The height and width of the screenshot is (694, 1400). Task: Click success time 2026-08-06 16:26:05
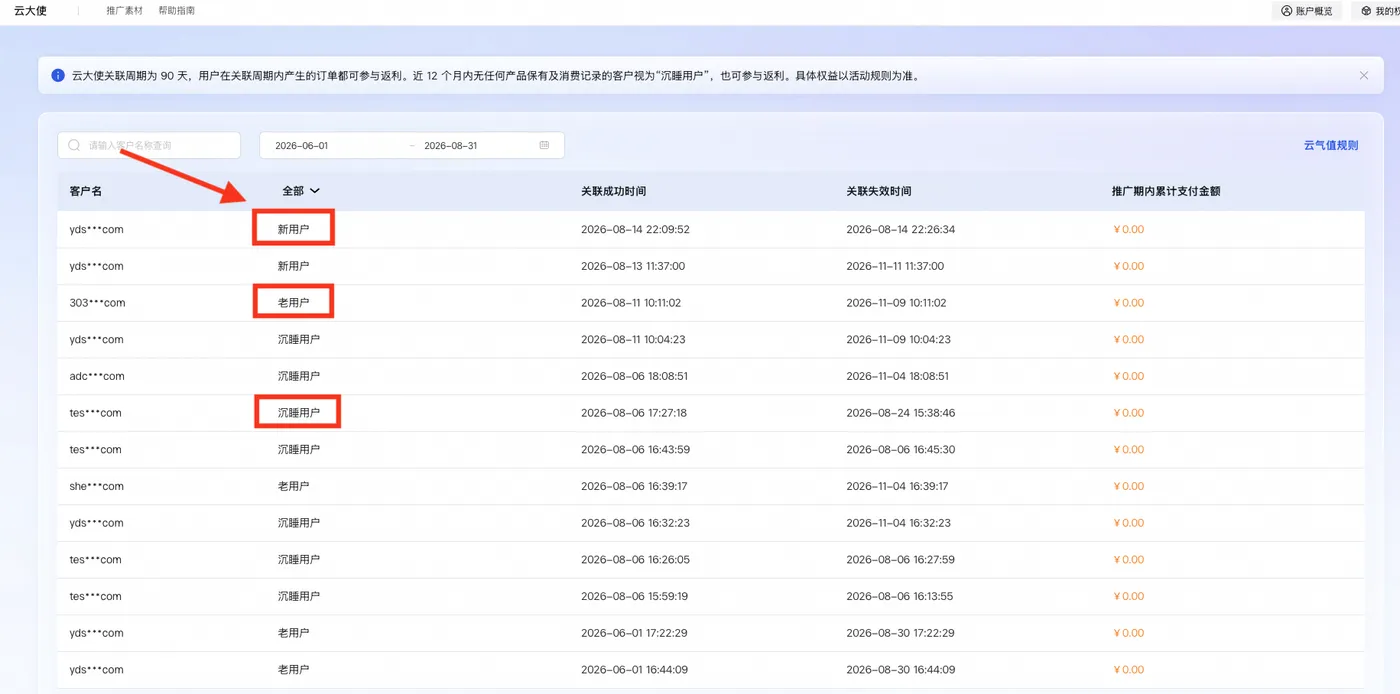(635, 560)
